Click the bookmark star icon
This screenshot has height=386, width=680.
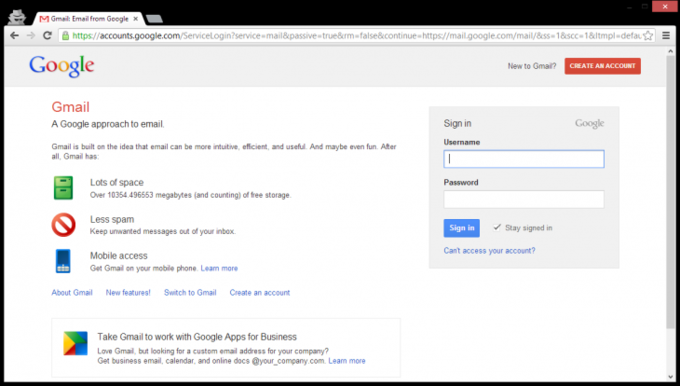click(647, 36)
